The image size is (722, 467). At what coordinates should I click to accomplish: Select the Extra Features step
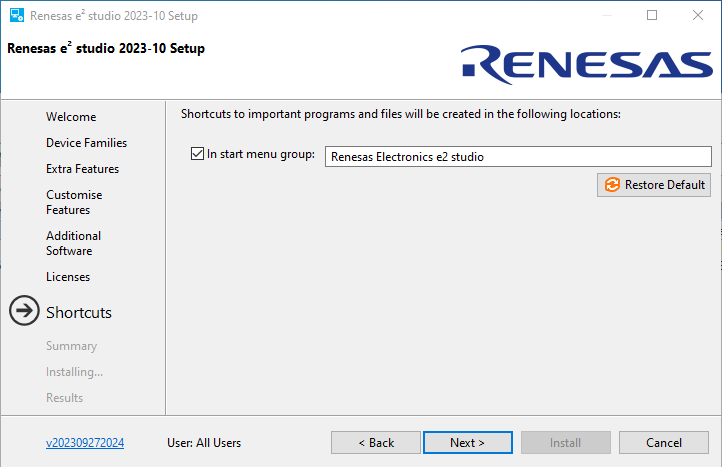tap(82, 169)
